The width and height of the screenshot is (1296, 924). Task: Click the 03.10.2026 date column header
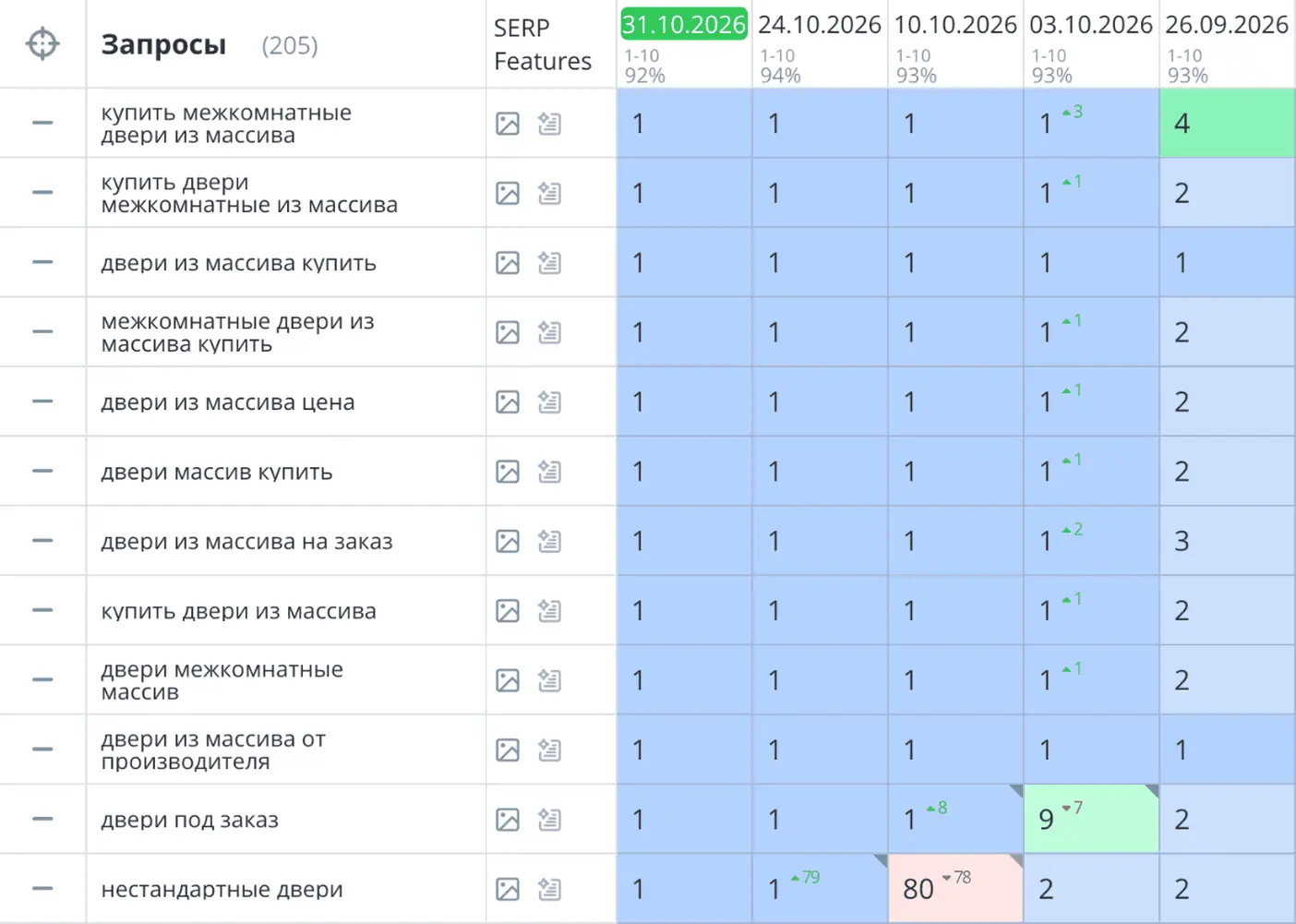(x=1091, y=24)
